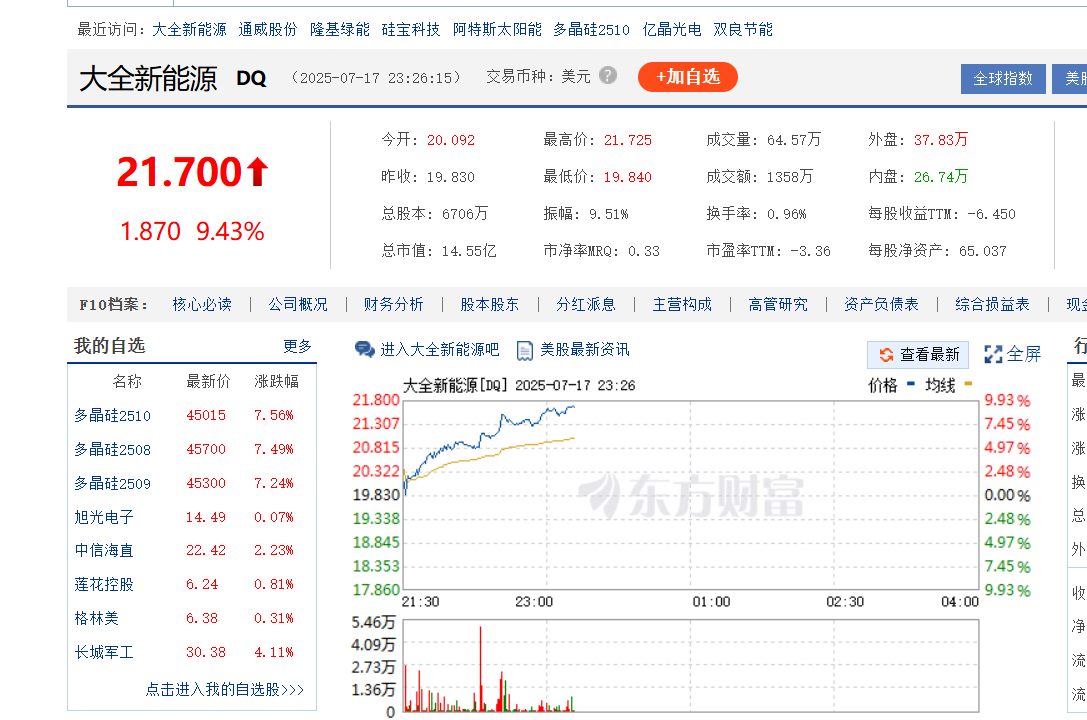Open the 资产负债表 F10 section
The height and width of the screenshot is (720, 1087).
pos(881,305)
